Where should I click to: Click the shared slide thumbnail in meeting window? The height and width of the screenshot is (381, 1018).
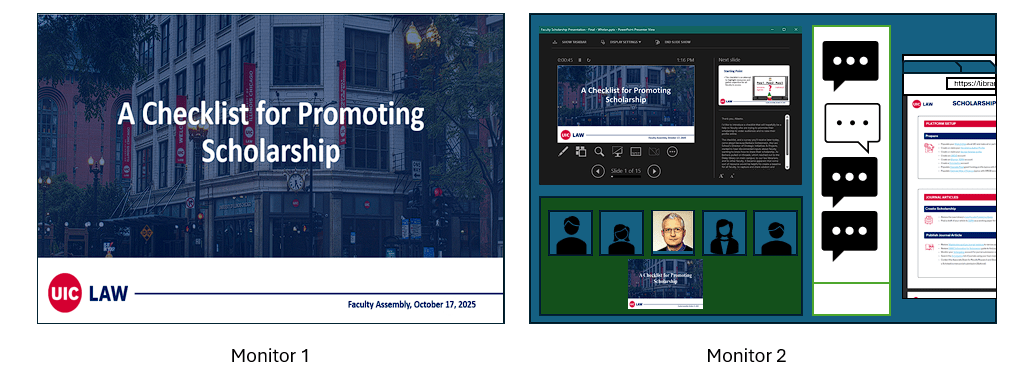point(665,284)
